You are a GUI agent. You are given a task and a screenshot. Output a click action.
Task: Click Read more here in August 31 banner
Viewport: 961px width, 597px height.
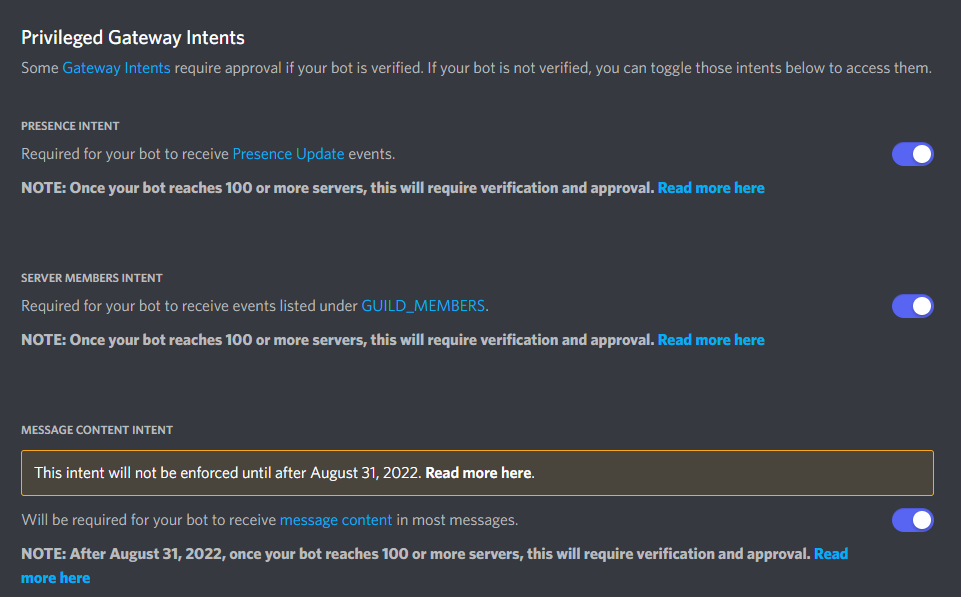[478, 473]
